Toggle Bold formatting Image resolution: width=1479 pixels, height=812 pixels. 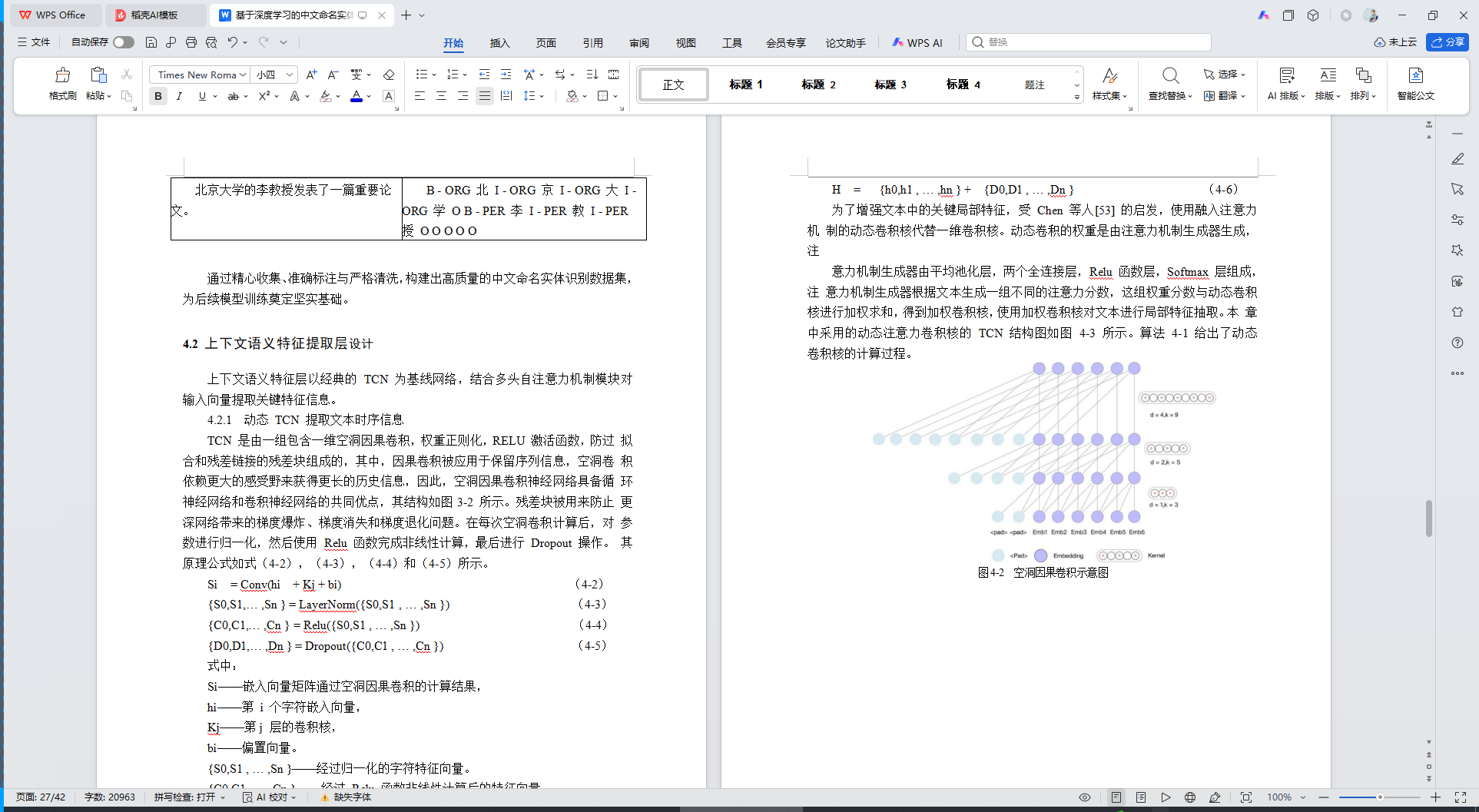pos(158,96)
